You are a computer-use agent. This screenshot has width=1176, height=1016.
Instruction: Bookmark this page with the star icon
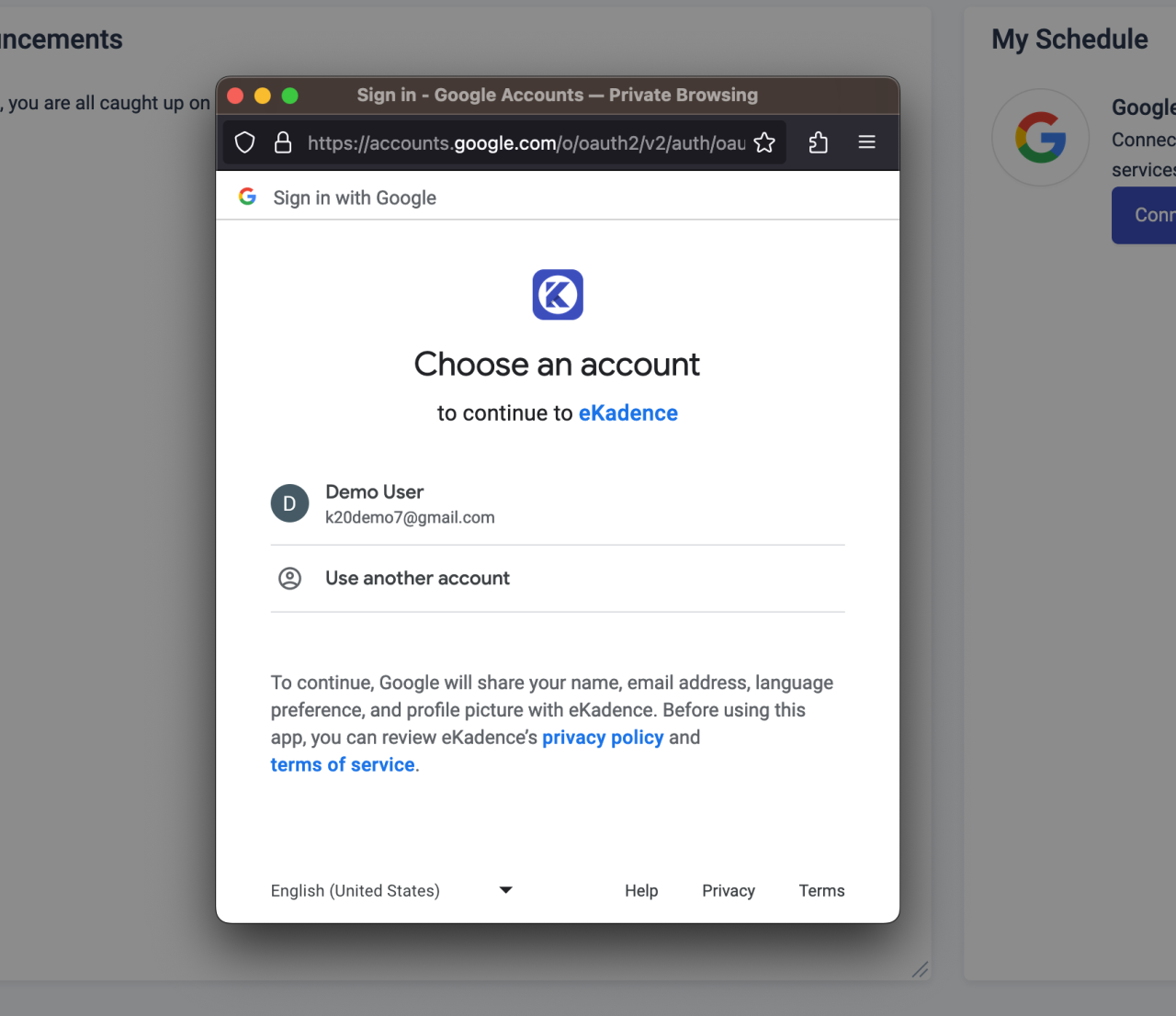tap(764, 142)
